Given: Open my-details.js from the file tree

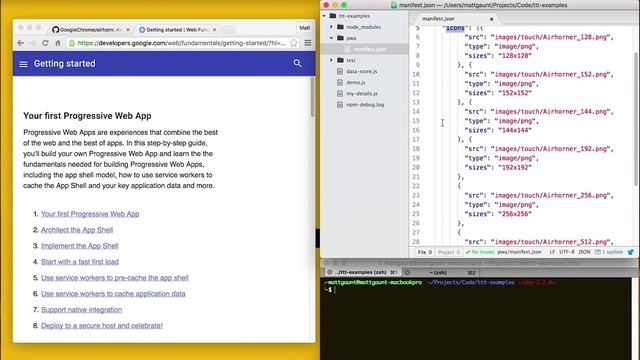Looking at the screenshot, I should coord(362,93).
